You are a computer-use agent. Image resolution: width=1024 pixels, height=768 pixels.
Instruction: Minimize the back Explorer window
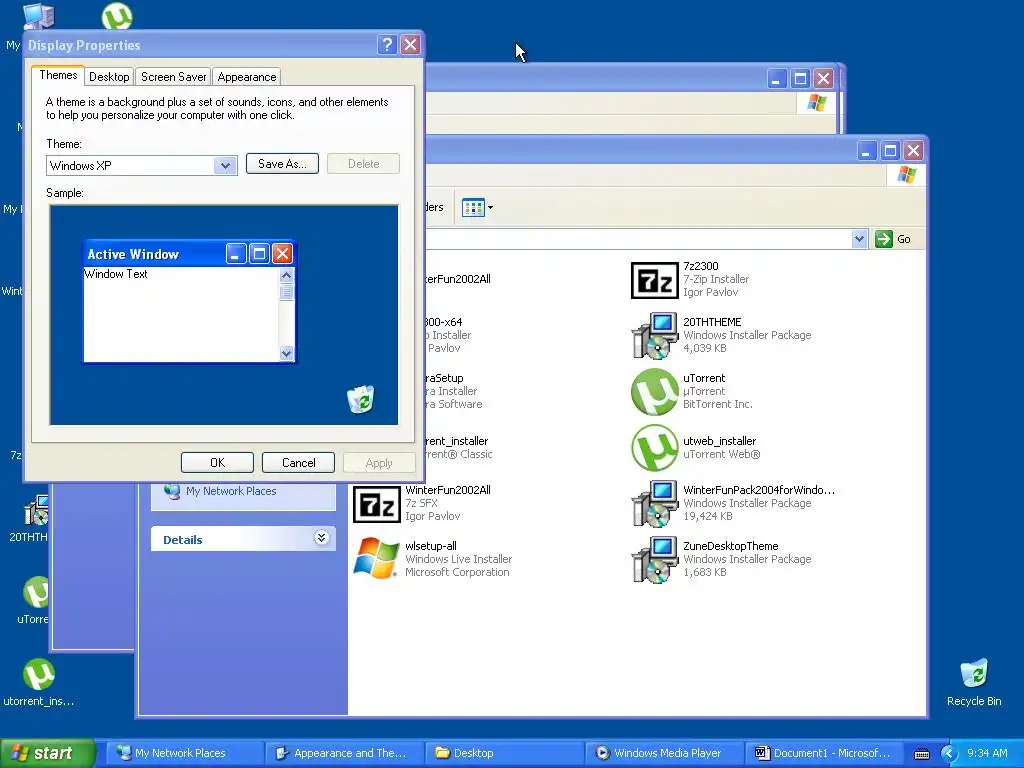pos(776,79)
